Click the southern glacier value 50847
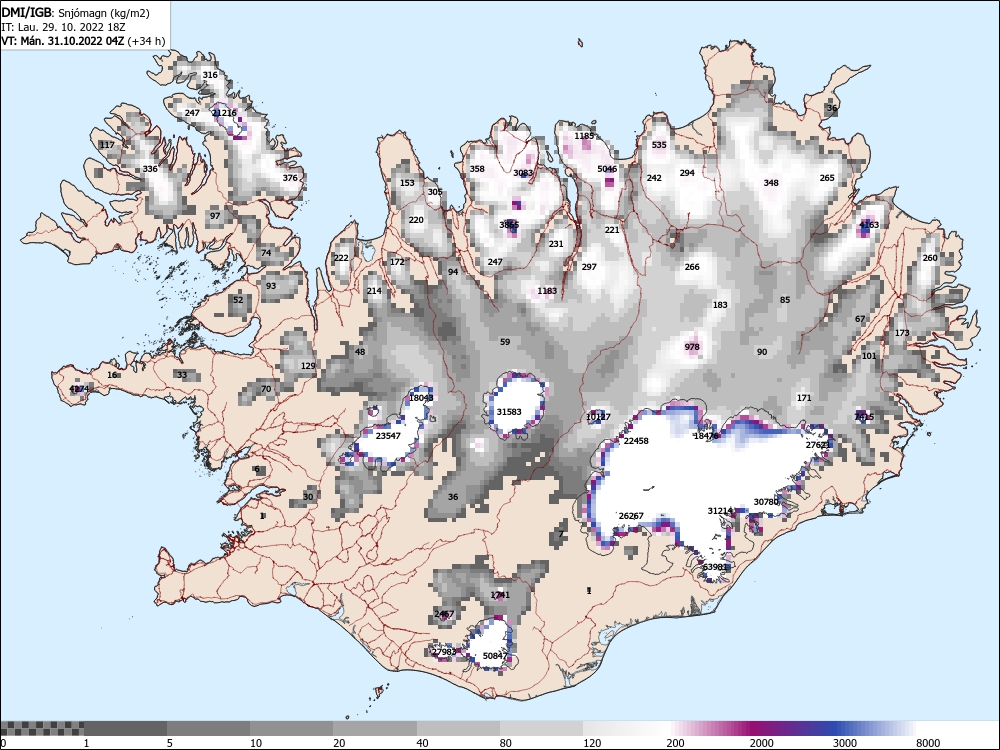Viewport: 1000px width, 750px height. pos(495,656)
